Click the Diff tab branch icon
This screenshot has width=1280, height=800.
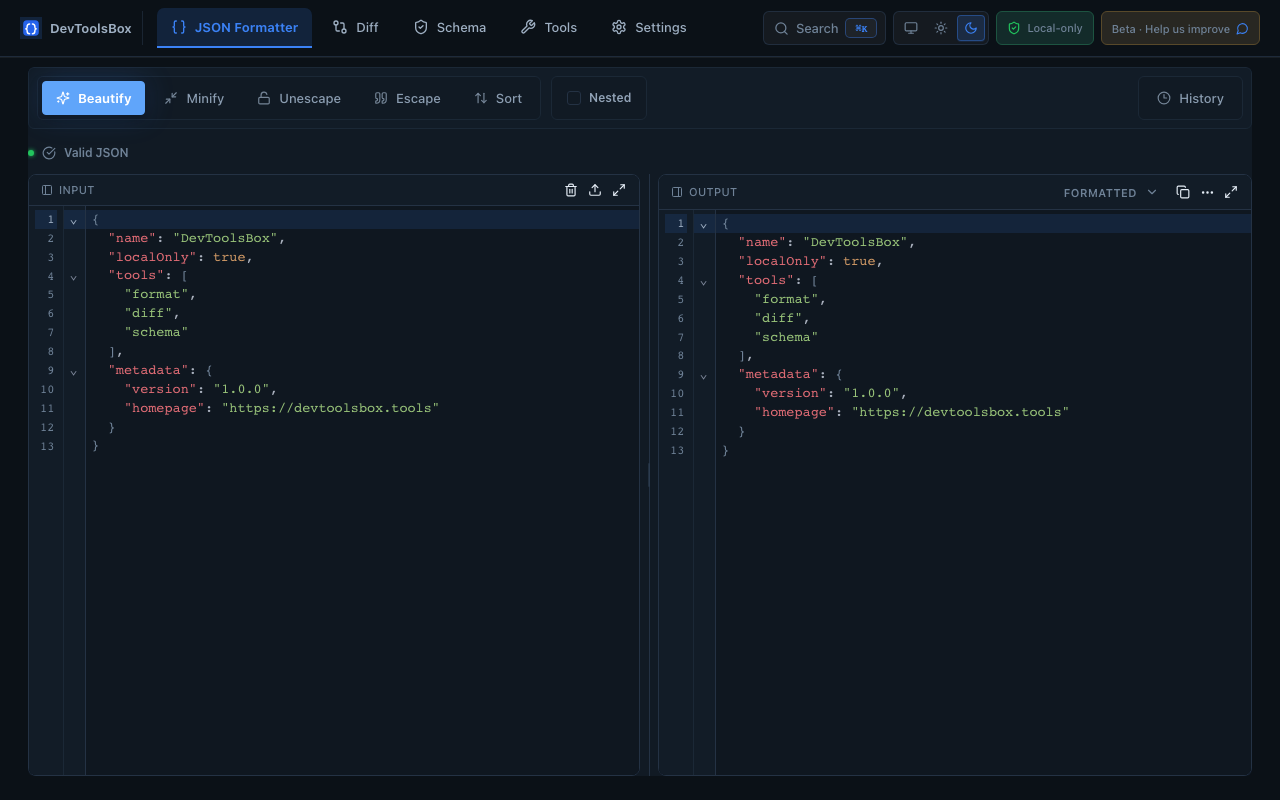(x=340, y=28)
